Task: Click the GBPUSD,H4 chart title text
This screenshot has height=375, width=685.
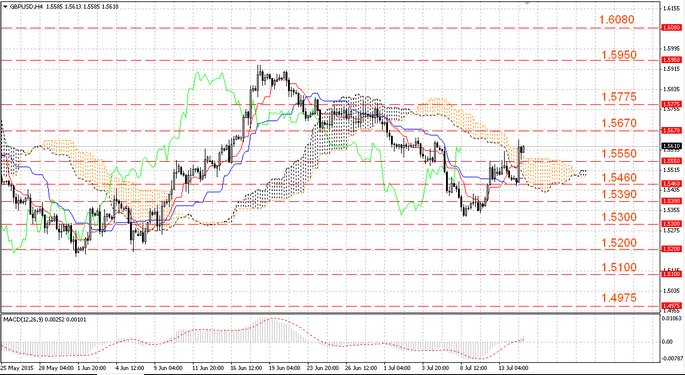Action: [x=26, y=7]
